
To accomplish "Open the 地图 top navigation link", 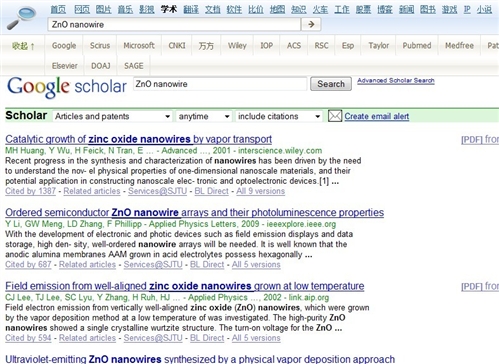I will (x=277, y=10).
